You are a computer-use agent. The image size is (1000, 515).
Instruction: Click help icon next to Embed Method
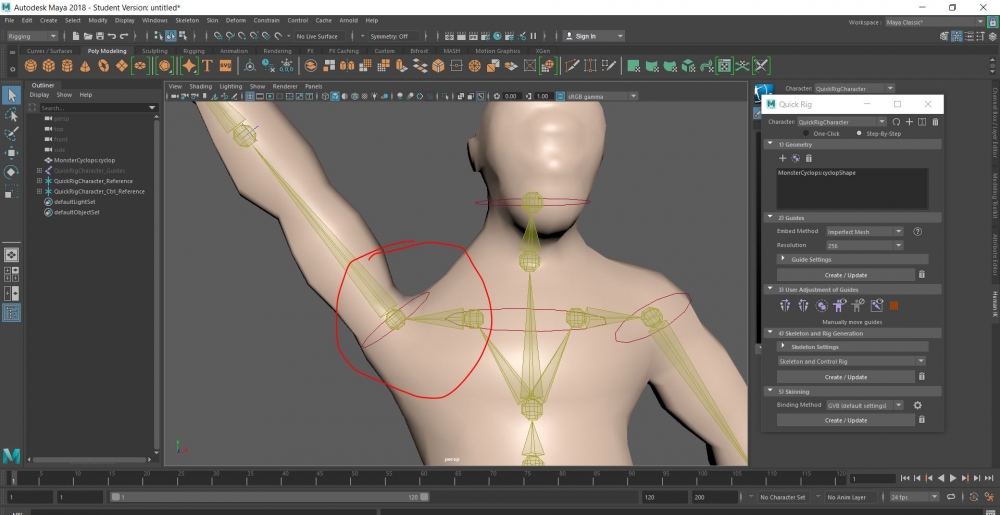917,231
